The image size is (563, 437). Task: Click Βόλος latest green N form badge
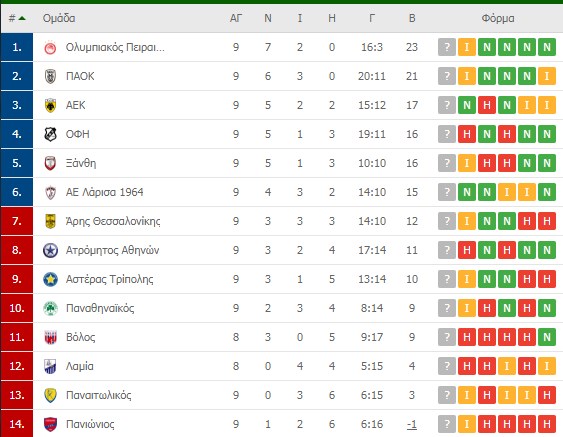pyautogui.click(x=546, y=337)
